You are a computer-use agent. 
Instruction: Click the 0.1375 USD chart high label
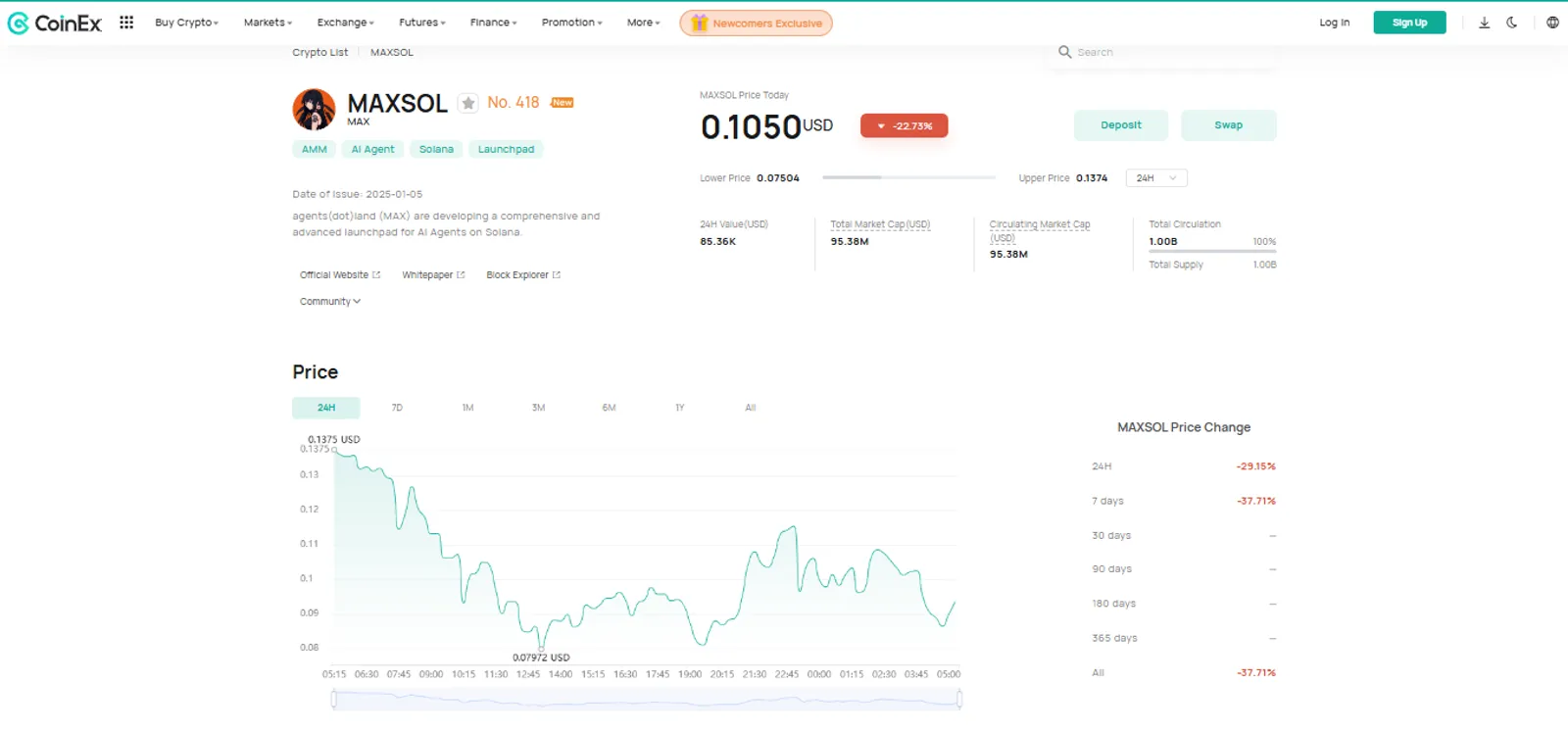click(334, 439)
